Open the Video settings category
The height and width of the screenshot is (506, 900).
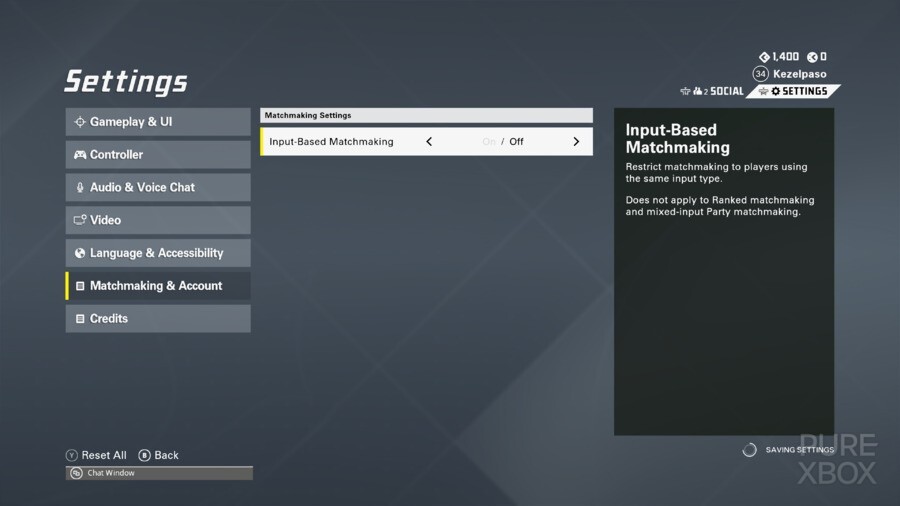point(158,220)
